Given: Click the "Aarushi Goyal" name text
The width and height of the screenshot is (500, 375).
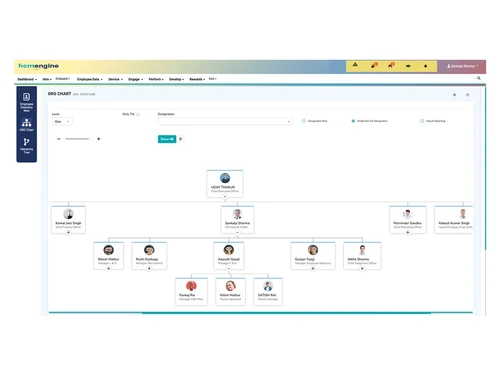Looking at the screenshot, I should [x=229, y=259].
